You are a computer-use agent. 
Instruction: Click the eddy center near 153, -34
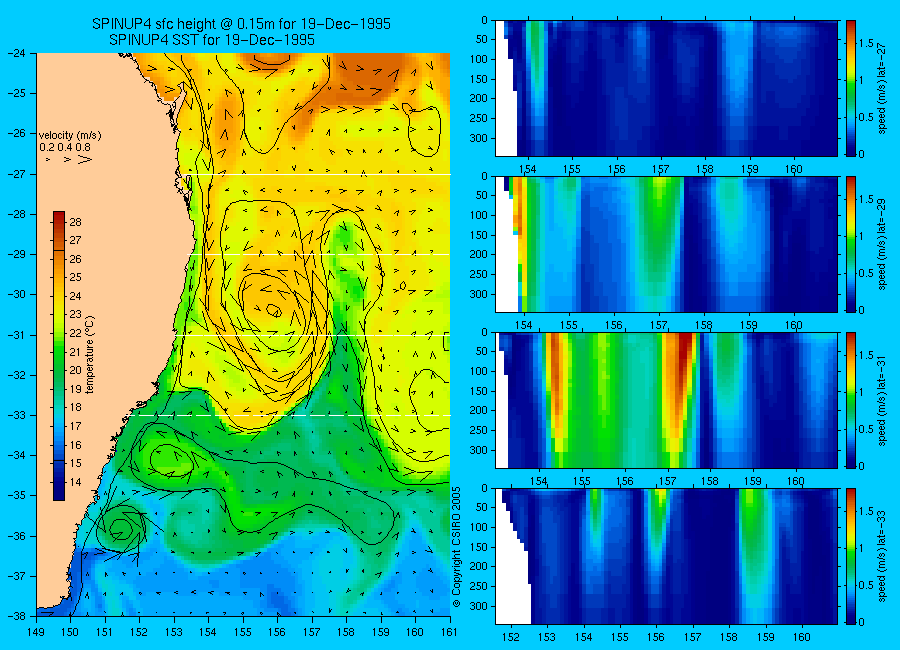pyautogui.click(x=170, y=459)
